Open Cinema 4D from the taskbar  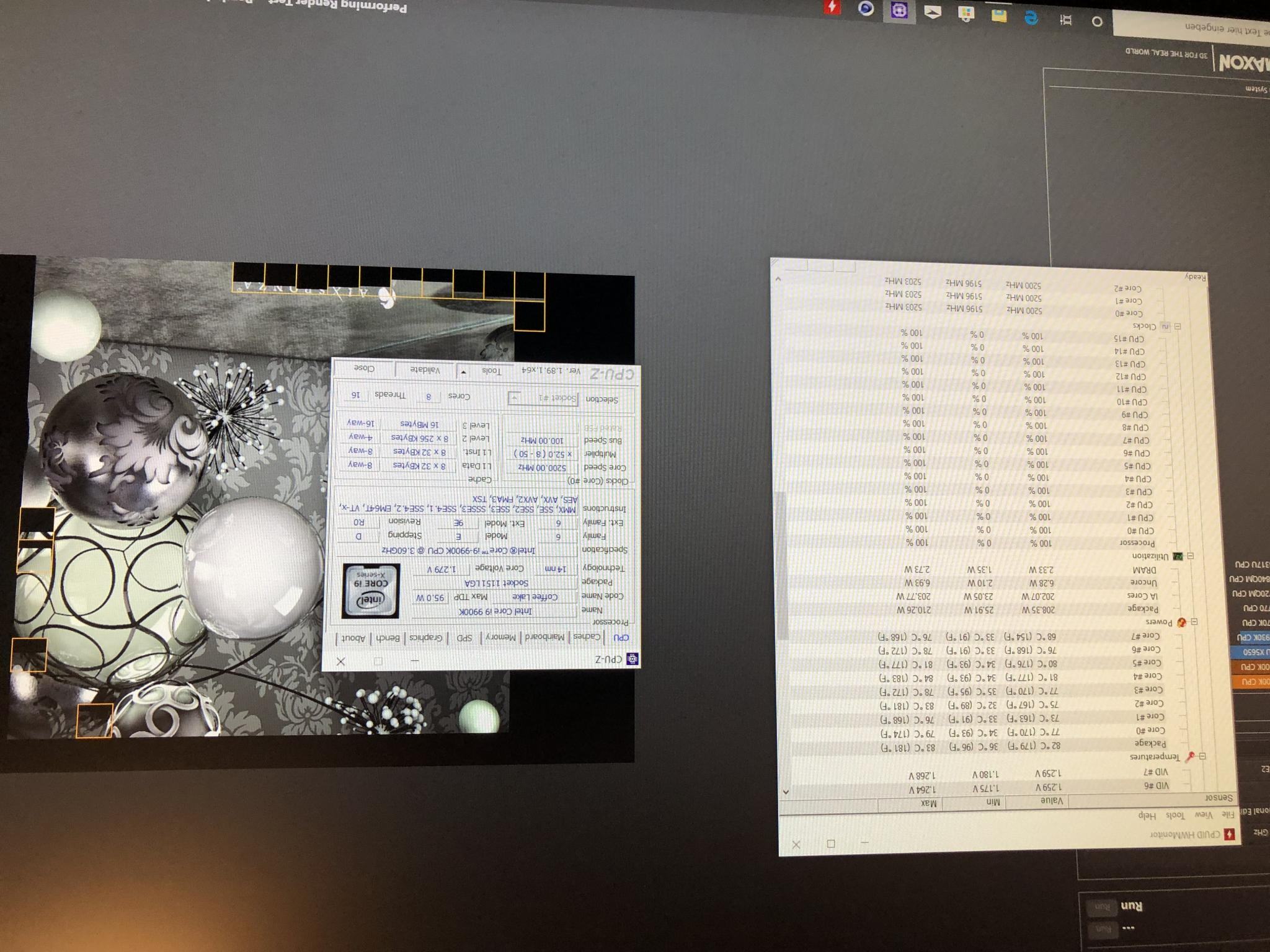point(866,8)
